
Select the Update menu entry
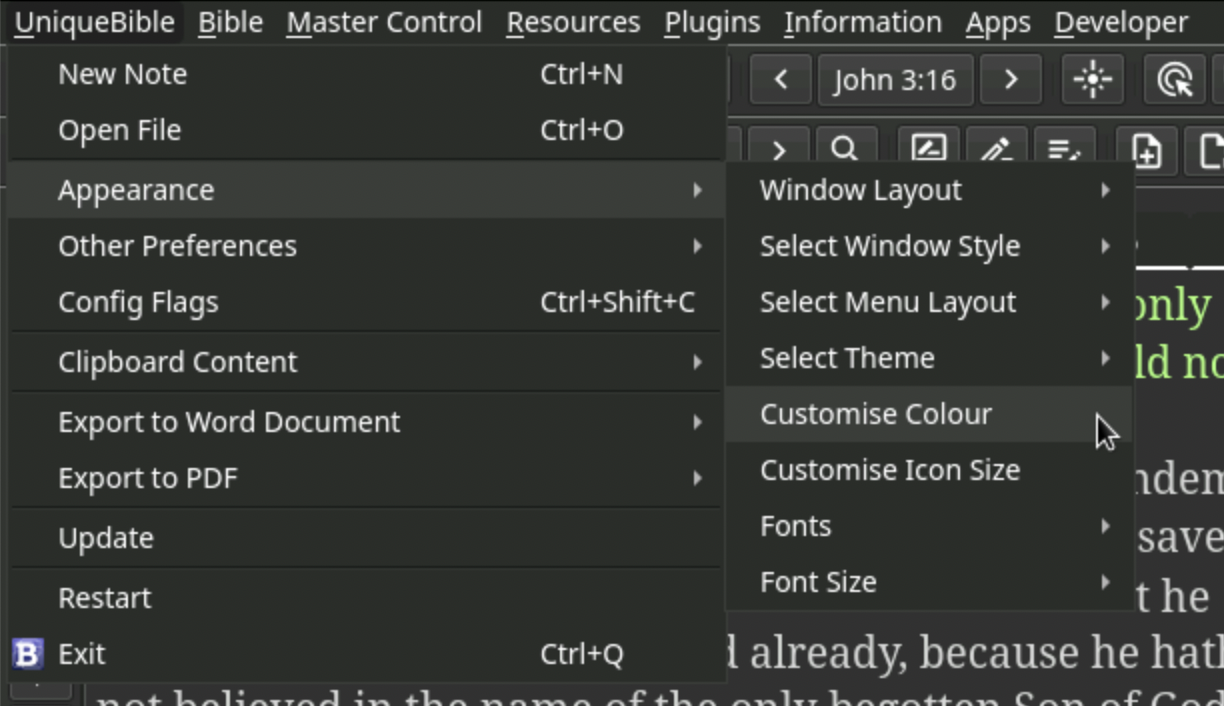pos(366,538)
